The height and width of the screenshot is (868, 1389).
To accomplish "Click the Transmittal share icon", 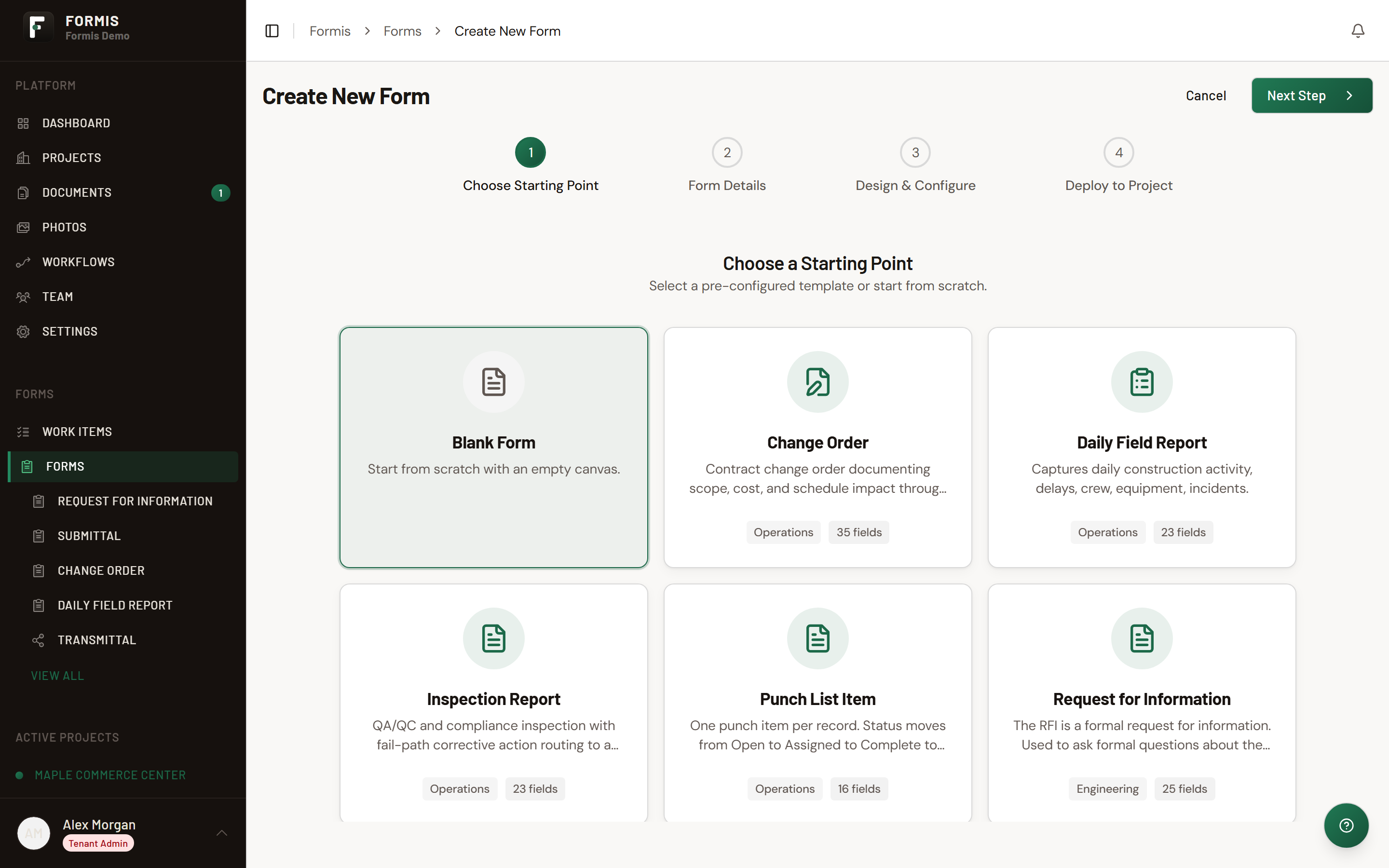I will tap(39, 640).
